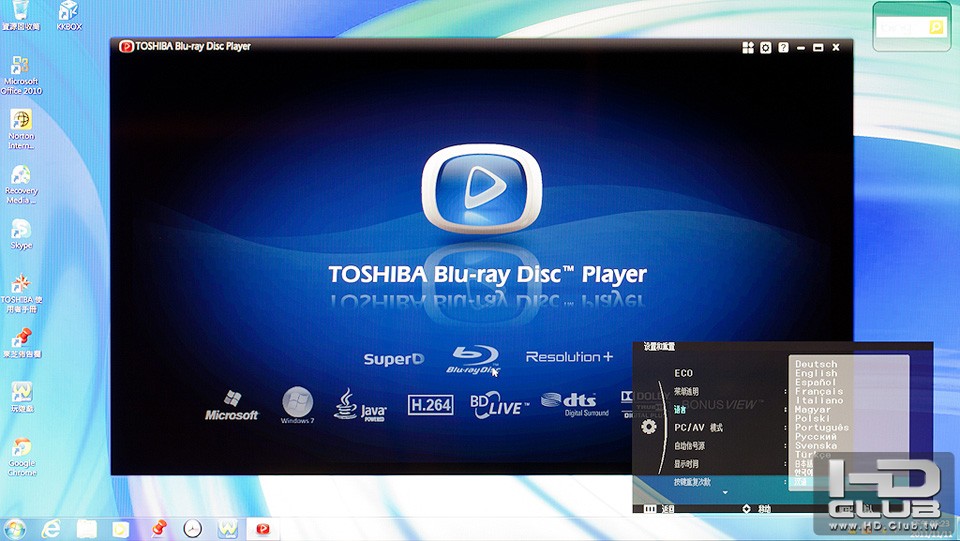Click the SuperD logo in the player
Viewport: 960px width, 541px height.
point(394,359)
